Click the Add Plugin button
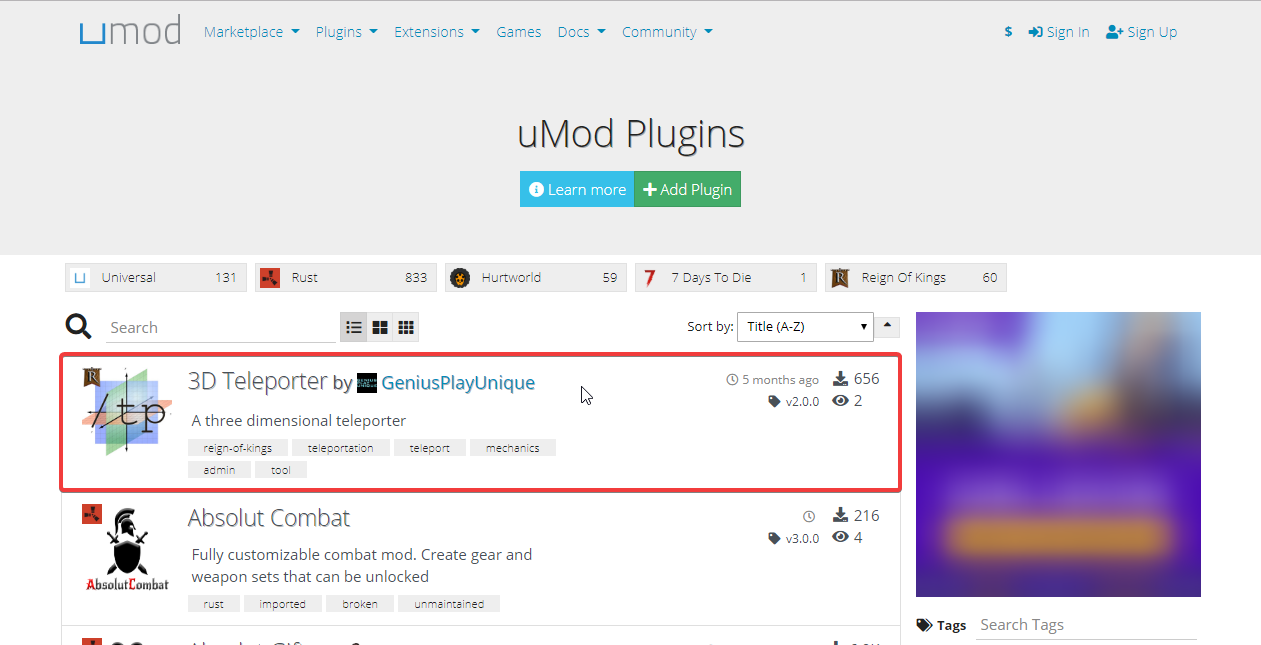Viewport: 1261px width, 645px height. click(688, 189)
